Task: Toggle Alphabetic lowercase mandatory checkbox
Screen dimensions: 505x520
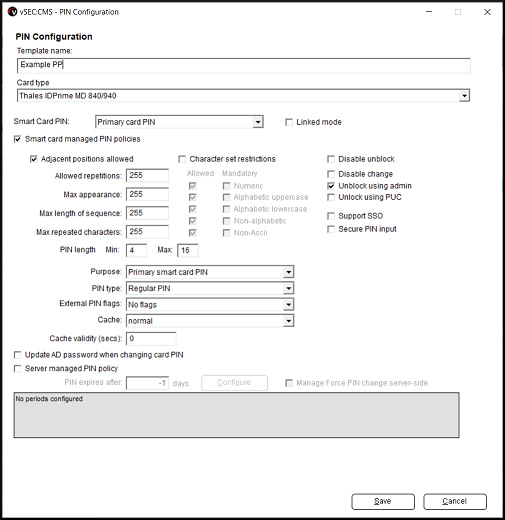Action: point(226,209)
